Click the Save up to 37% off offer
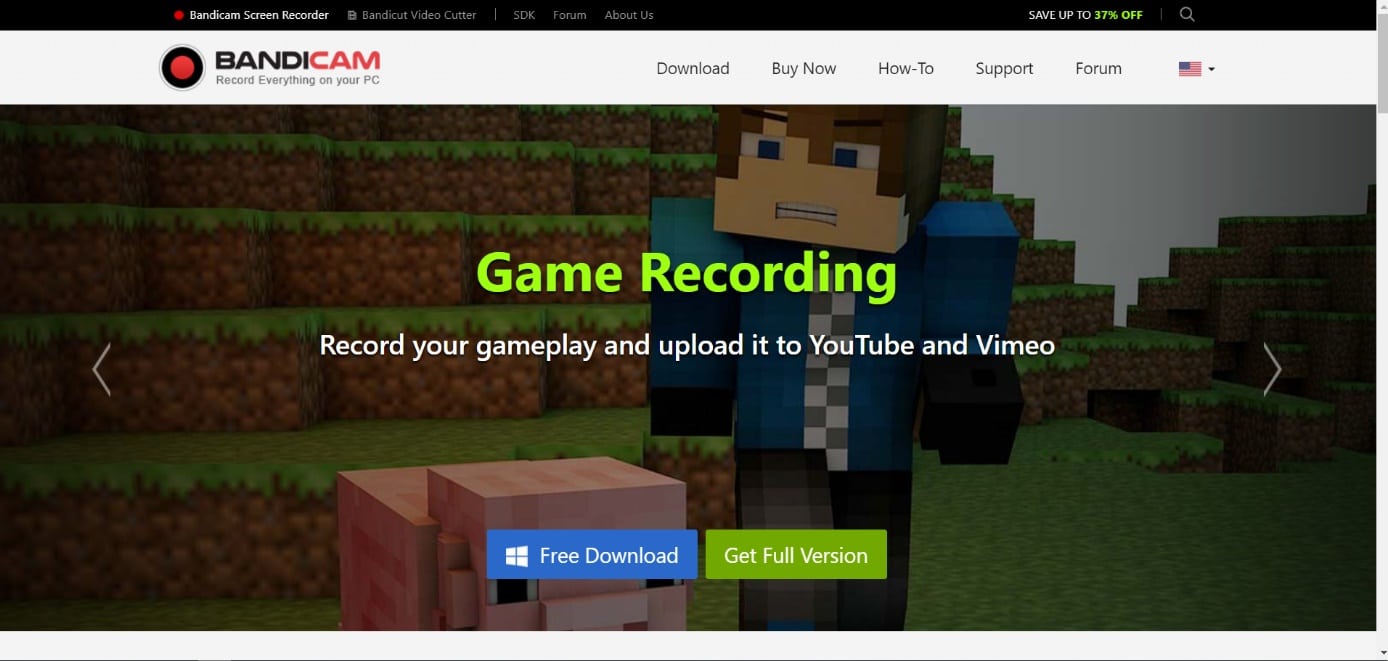This screenshot has width=1388, height=661. 1085,15
